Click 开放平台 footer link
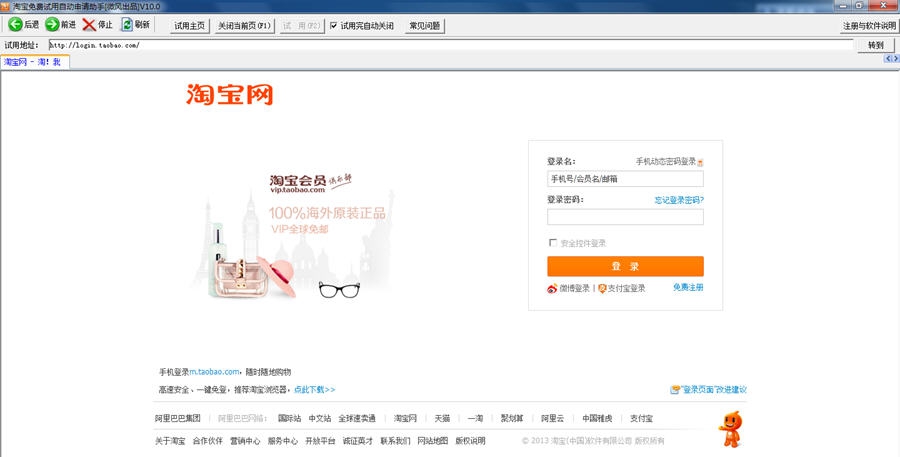The height and width of the screenshot is (457, 900). pos(320,441)
